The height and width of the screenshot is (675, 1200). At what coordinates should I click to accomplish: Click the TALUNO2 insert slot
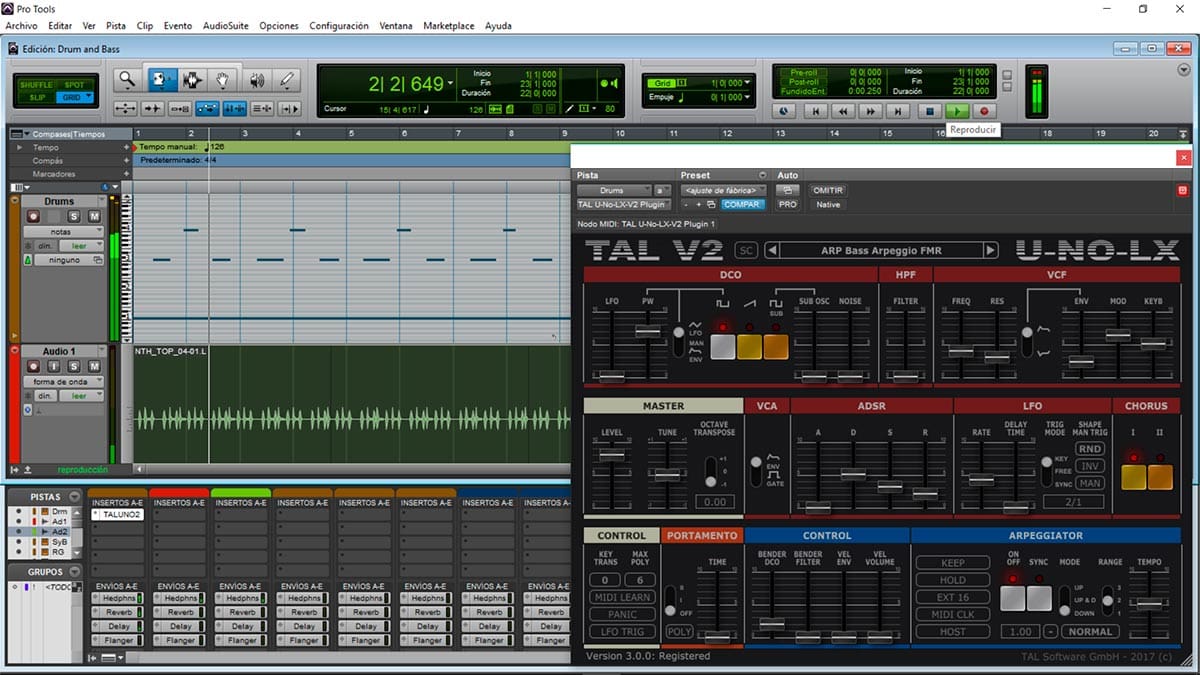(118, 514)
